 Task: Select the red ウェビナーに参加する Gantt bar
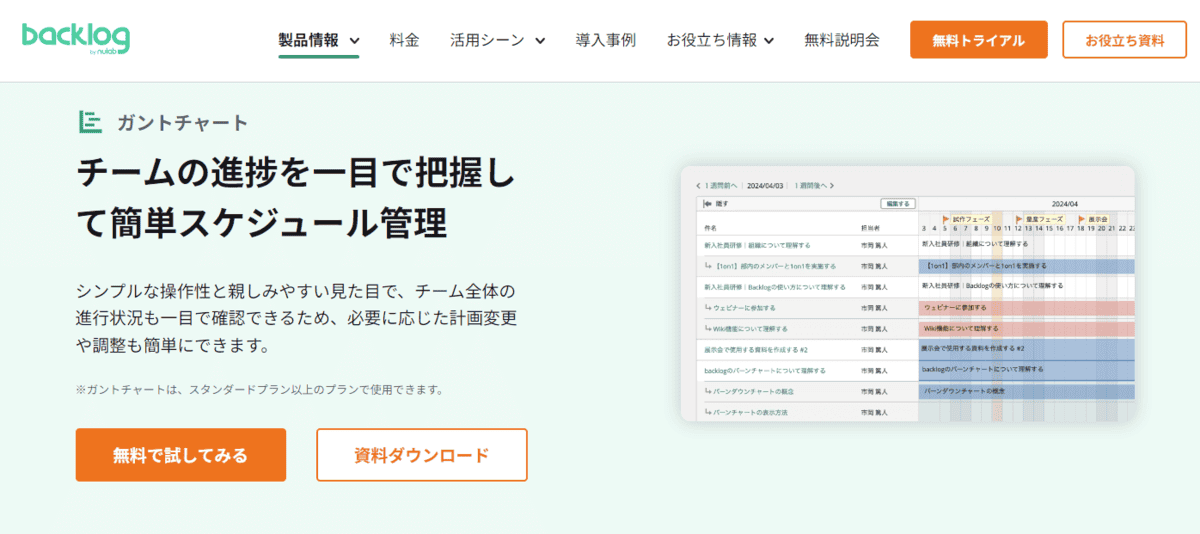1026,308
